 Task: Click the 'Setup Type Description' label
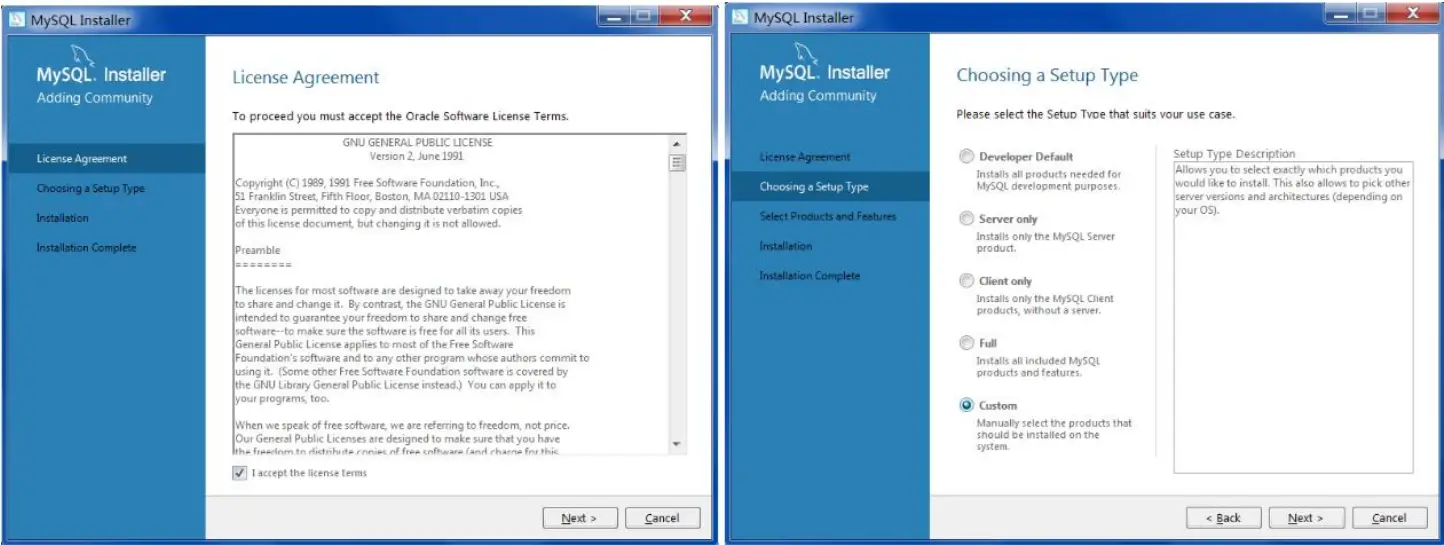tap(1234, 154)
